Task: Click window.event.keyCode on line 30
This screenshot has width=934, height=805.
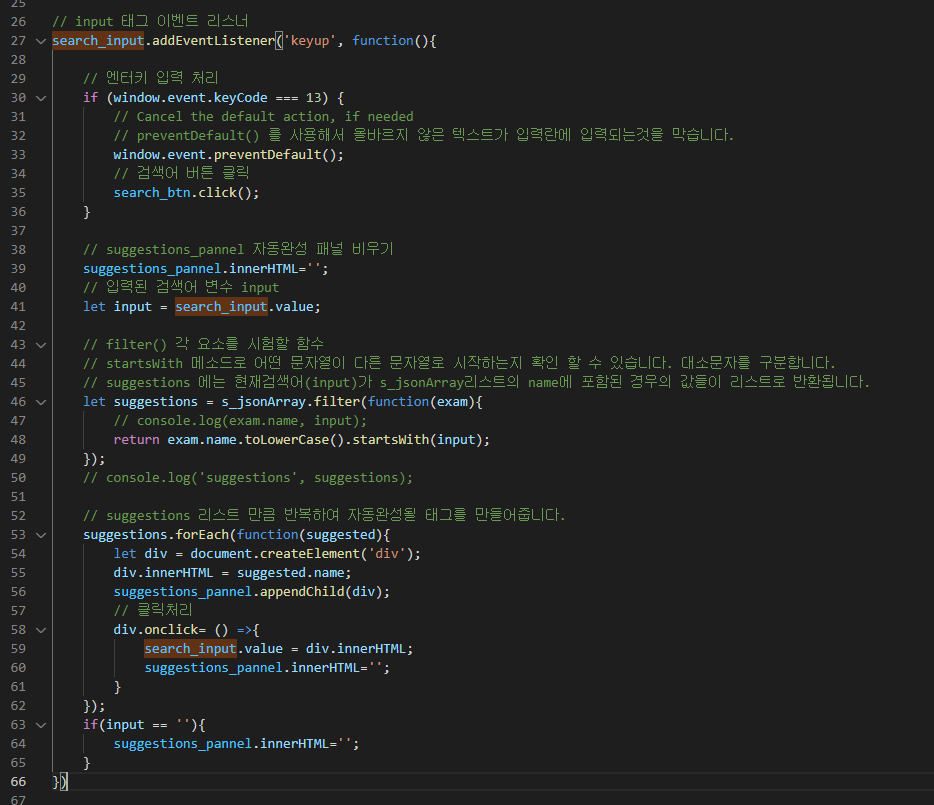Action: point(191,98)
